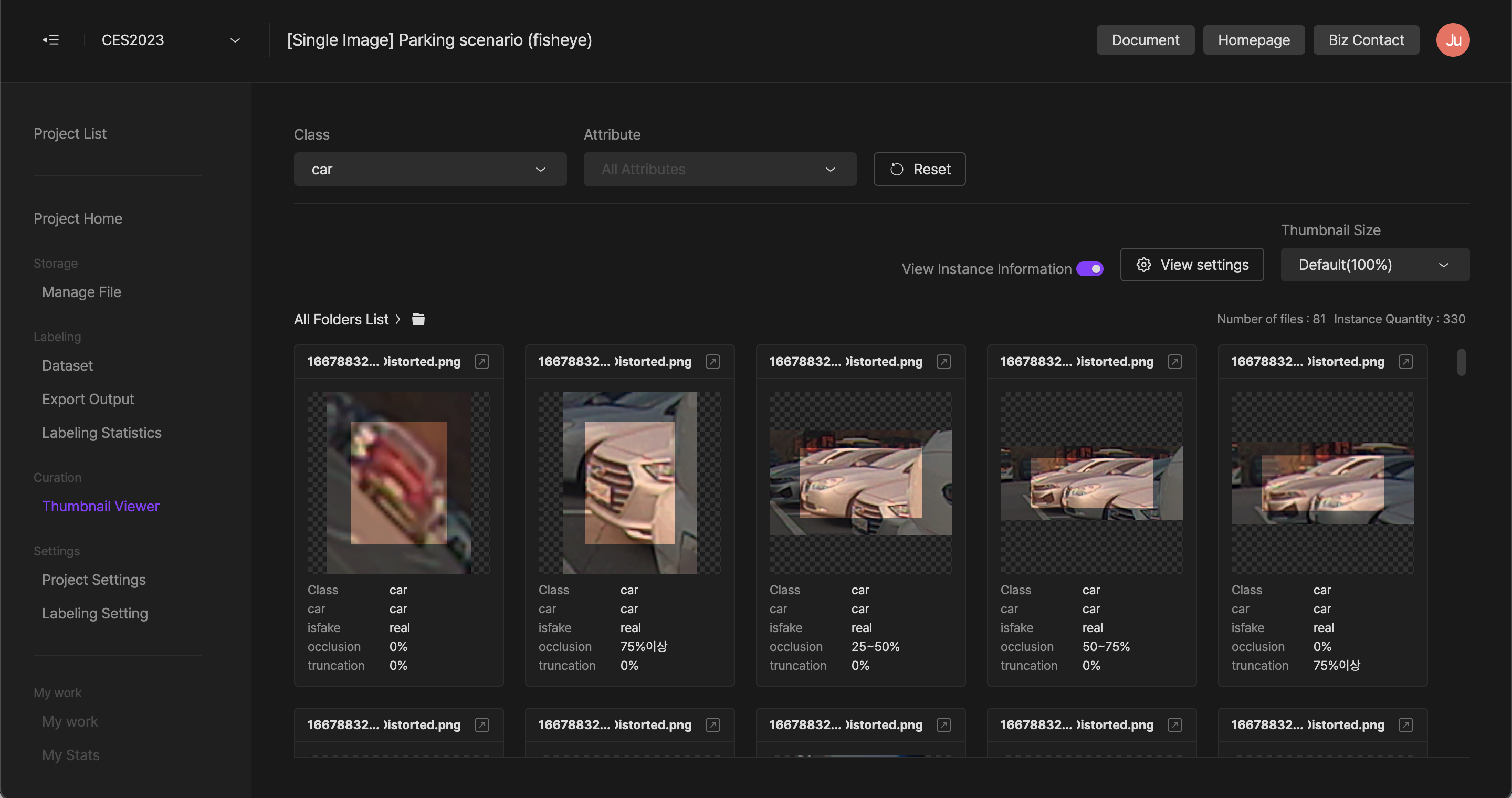This screenshot has height=798, width=1512.
Task: Select the red car thumbnail image
Action: tap(398, 482)
